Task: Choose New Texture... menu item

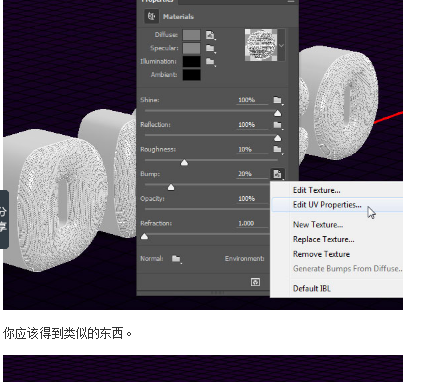Action: pyautogui.click(x=337, y=225)
